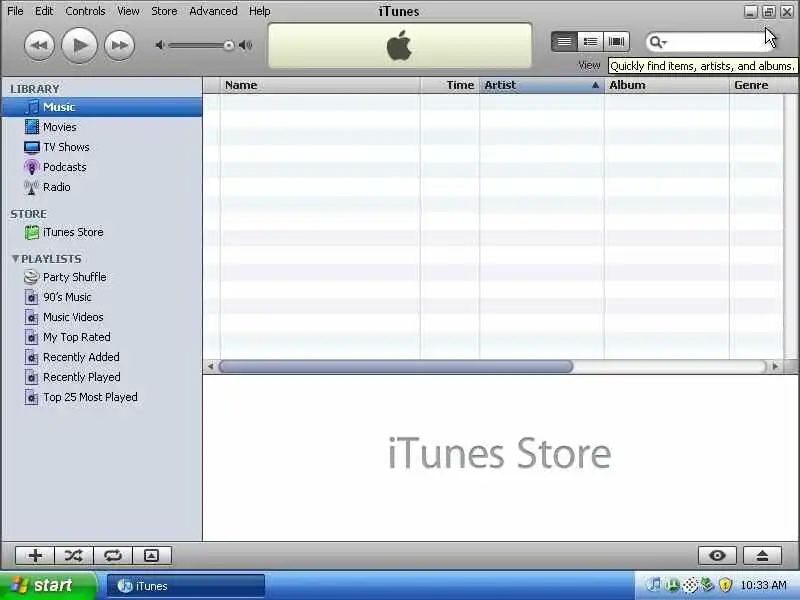The image size is (800, 600).
Task: Select the Recently Played playlist
Action: click(81, 377)
